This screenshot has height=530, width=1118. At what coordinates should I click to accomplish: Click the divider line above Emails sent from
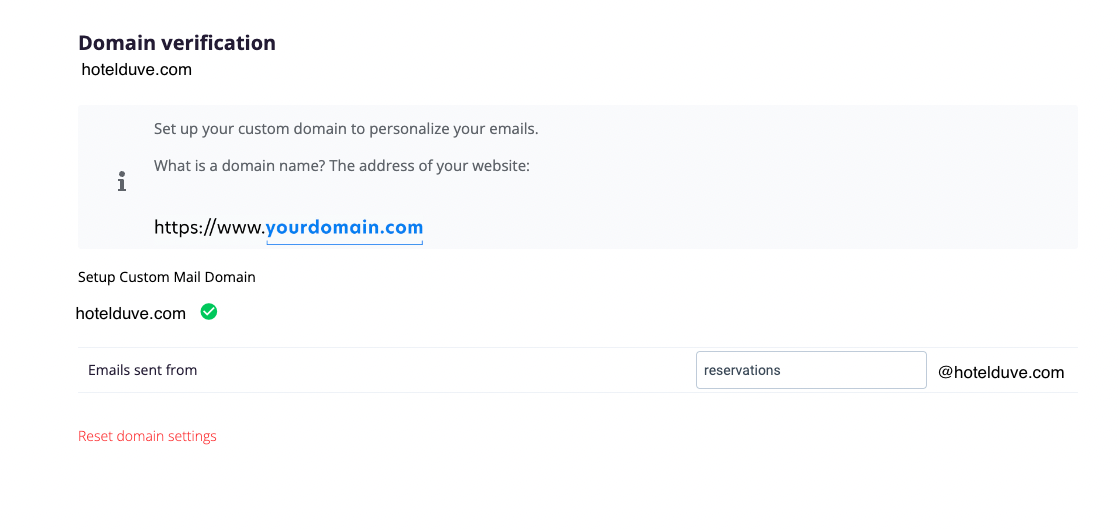tap(578, 347)
